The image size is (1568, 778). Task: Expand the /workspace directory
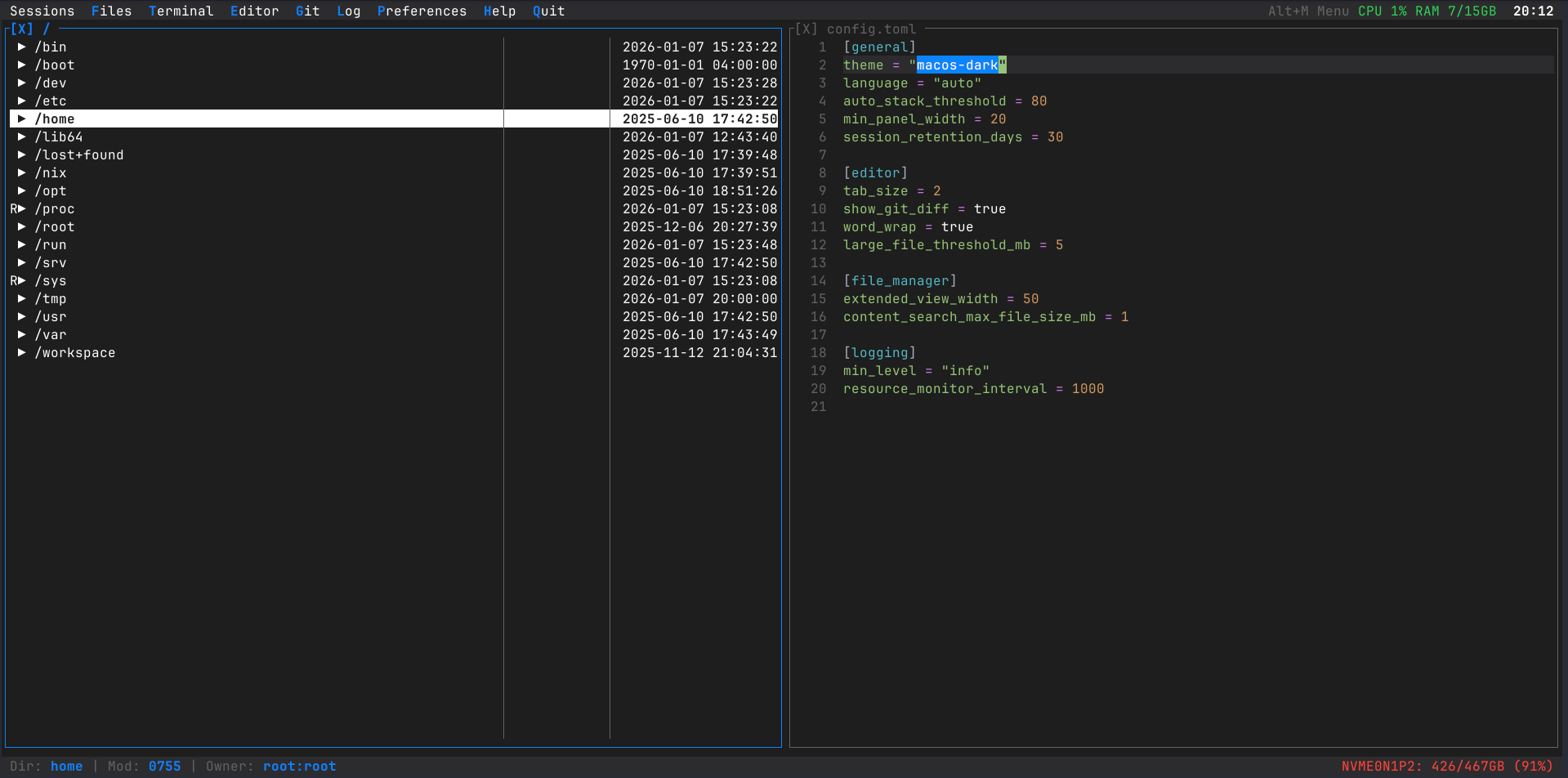click(x=22, y=352)
